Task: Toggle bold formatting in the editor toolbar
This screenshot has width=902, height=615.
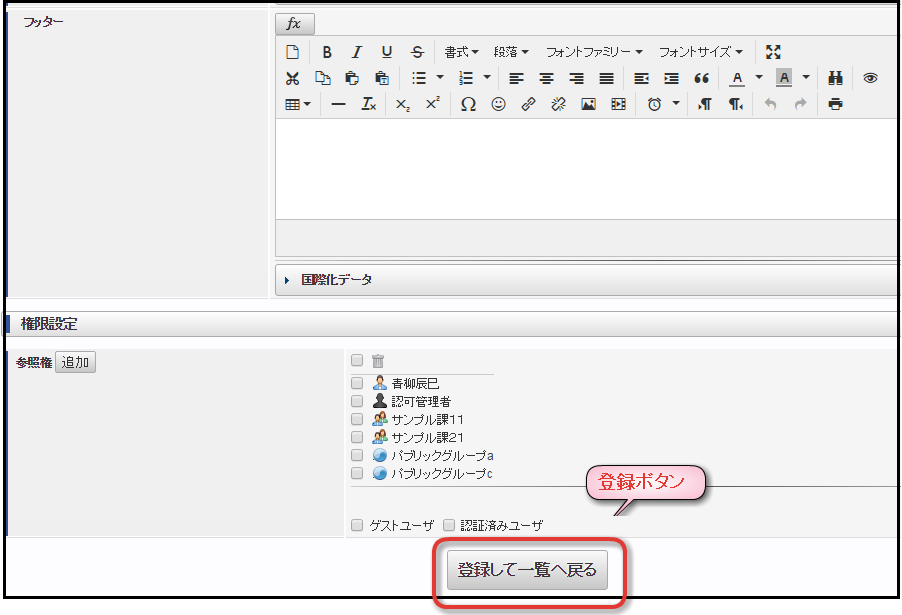Action: click(x=327, y=52)
